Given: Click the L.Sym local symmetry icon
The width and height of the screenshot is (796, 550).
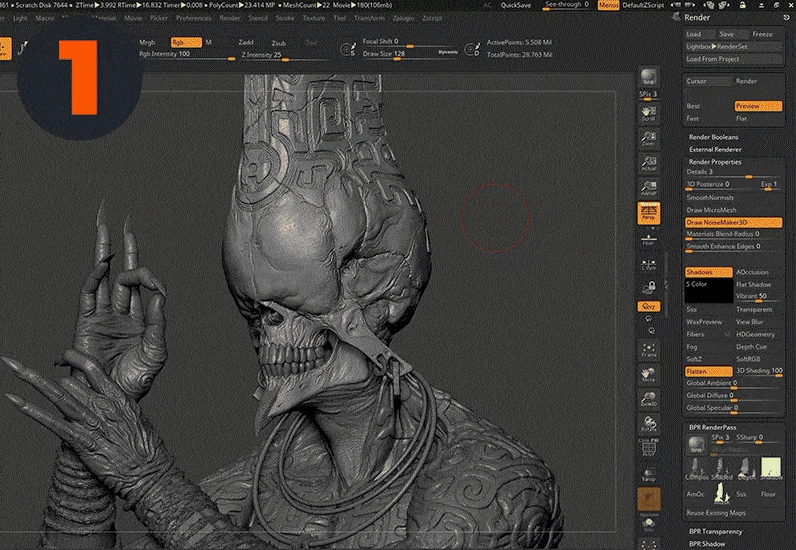Looking at the screenshot, I should tap(648, 265).
